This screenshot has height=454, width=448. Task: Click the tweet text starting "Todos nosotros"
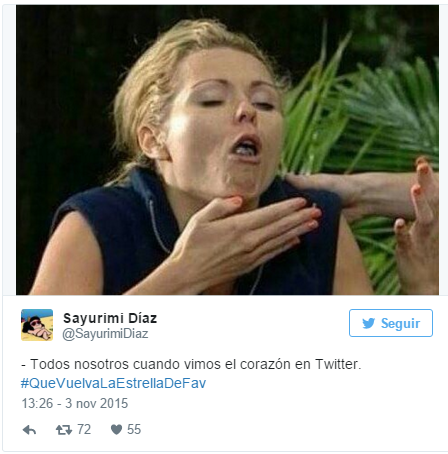pos(191,364)
